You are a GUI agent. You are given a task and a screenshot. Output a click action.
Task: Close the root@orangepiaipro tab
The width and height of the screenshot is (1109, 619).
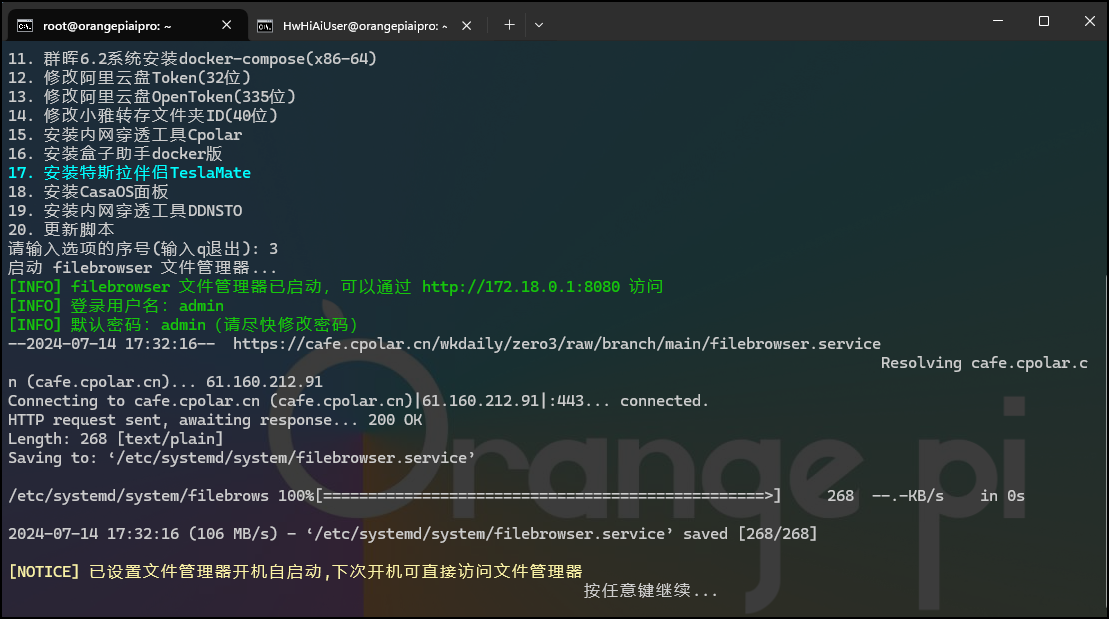(226, 25)
